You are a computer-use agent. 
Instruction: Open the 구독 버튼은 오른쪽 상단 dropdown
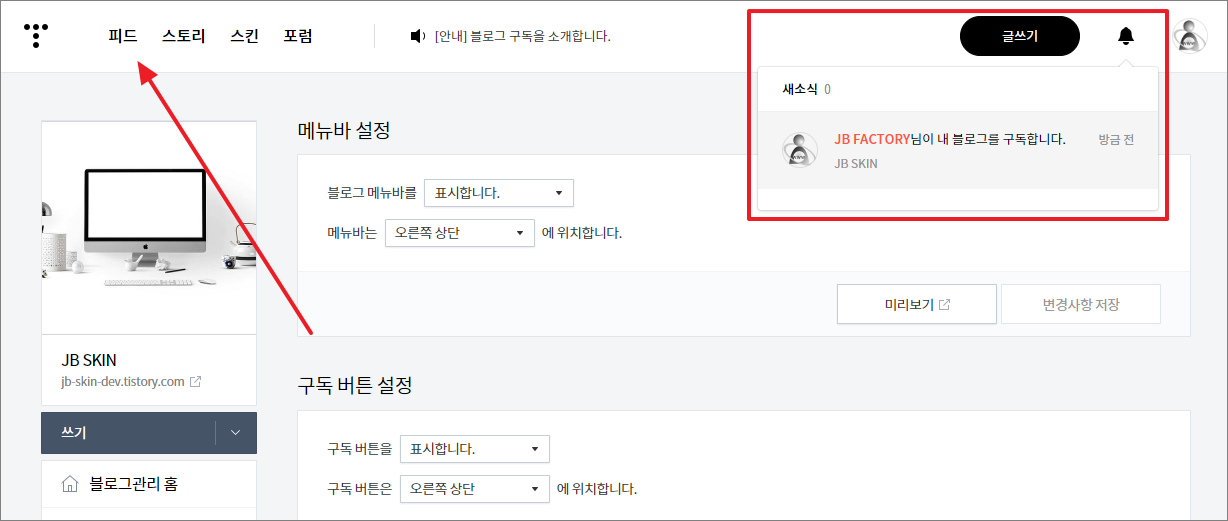tap(475, 489)
